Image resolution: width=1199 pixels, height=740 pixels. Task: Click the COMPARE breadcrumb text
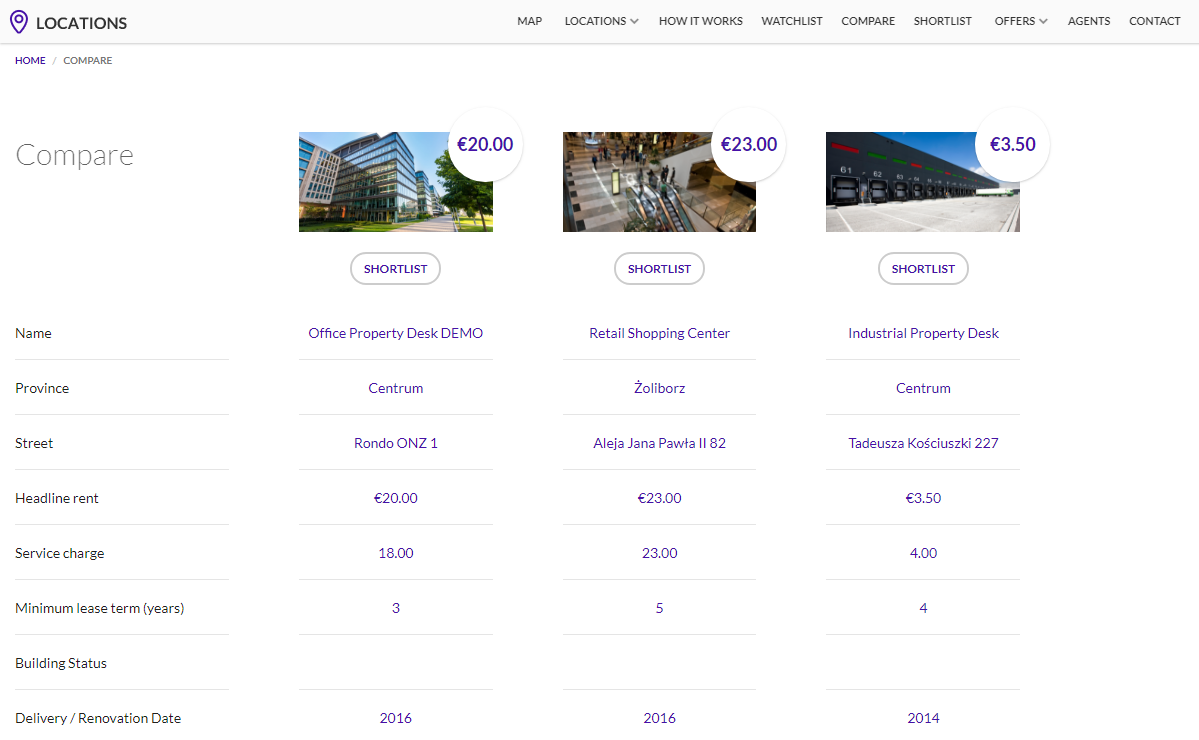coord(87,60)
